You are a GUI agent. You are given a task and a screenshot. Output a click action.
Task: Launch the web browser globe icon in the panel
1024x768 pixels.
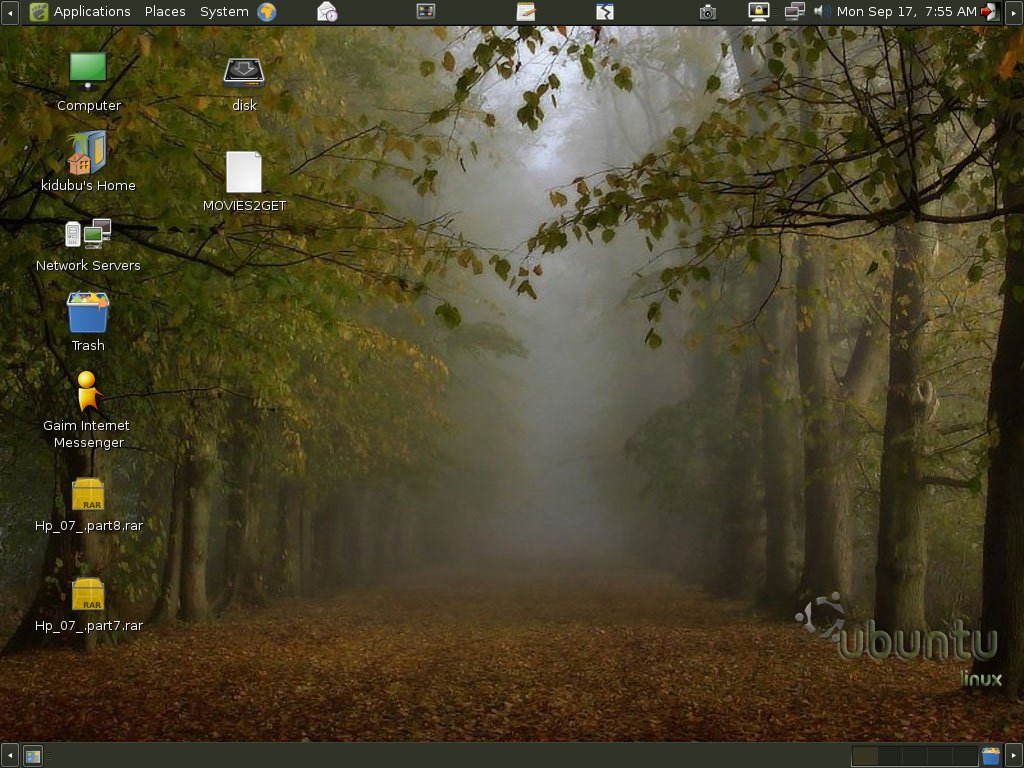pos(266,12)
